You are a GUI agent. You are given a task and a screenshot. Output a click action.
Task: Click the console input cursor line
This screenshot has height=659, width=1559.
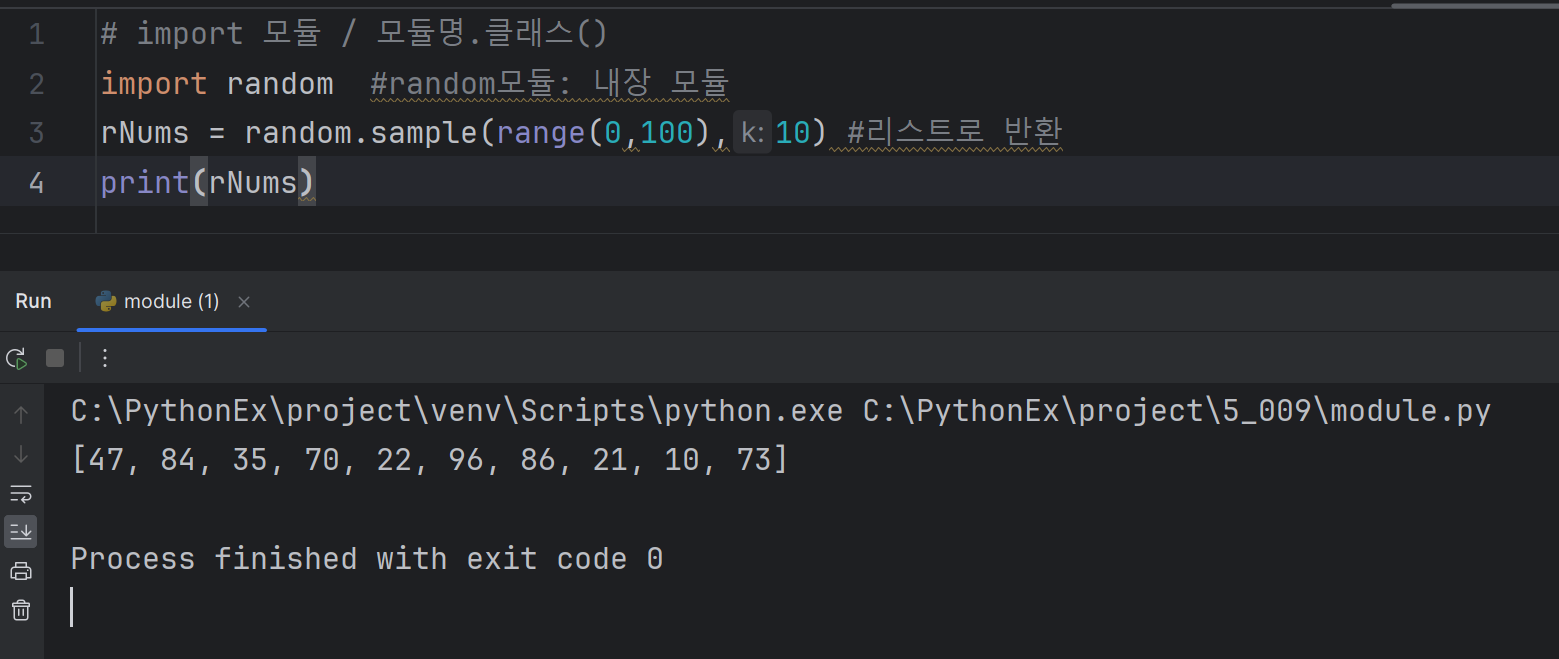coord(72,607)
